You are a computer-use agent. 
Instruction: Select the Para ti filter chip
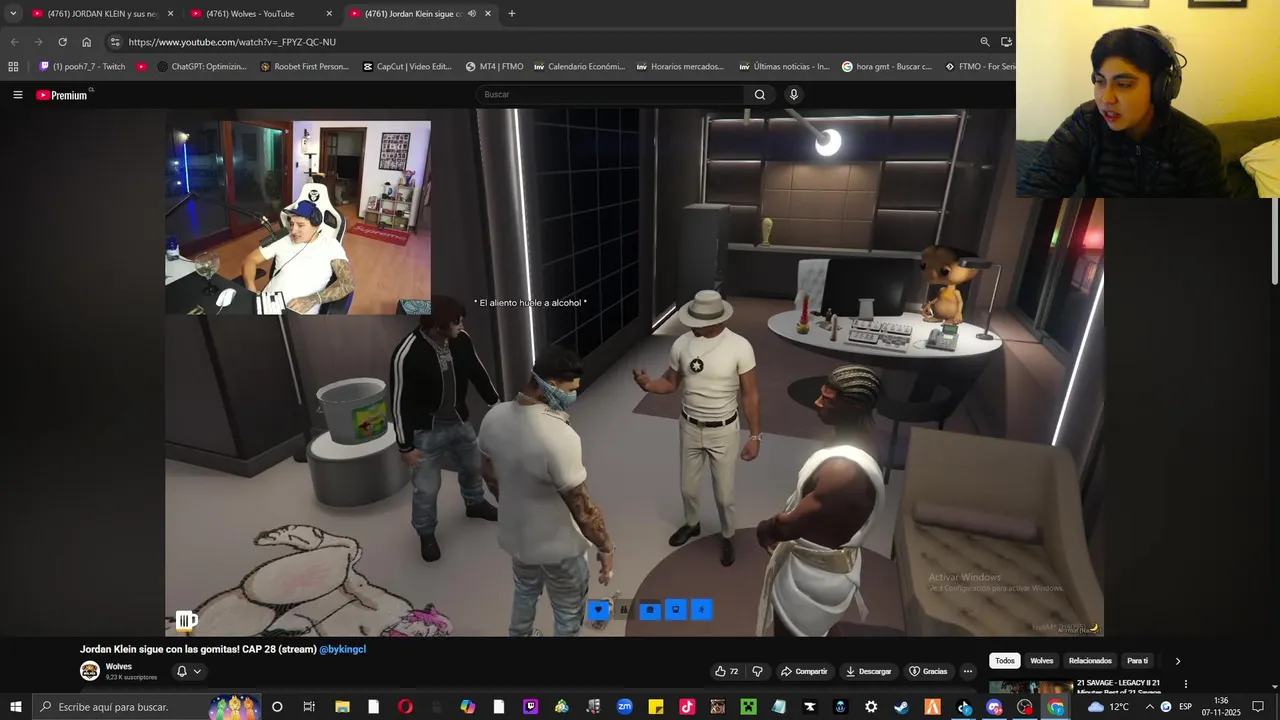coord(1138,661)
